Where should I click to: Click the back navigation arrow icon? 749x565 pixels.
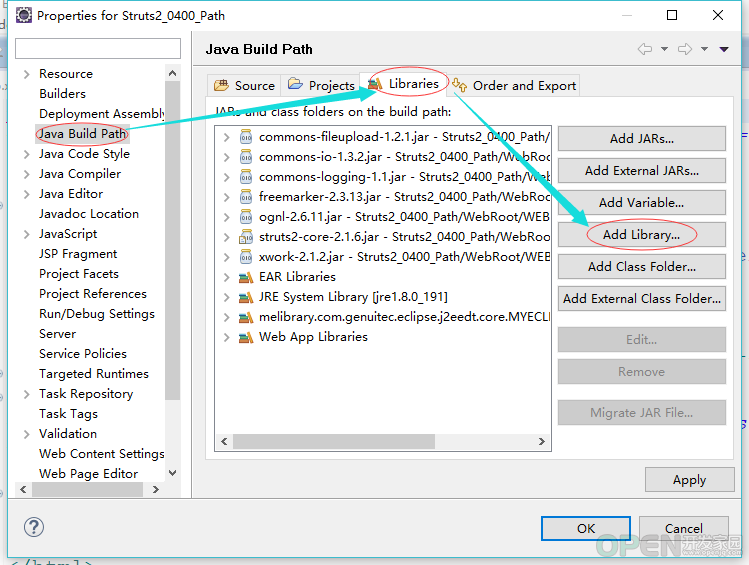pyautogui.click(x=645, y=49)
